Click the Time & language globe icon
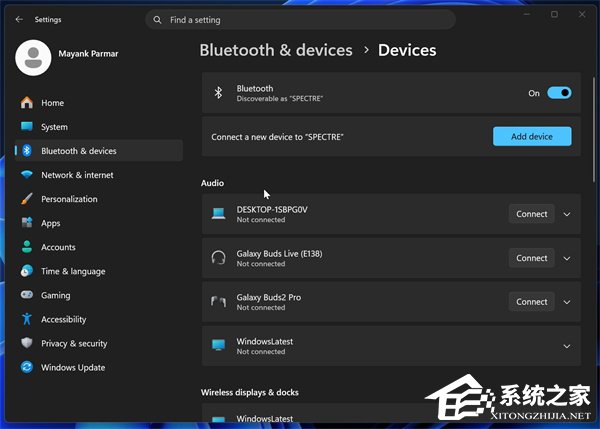Viewport: 600px width, 429px height. 27,271
